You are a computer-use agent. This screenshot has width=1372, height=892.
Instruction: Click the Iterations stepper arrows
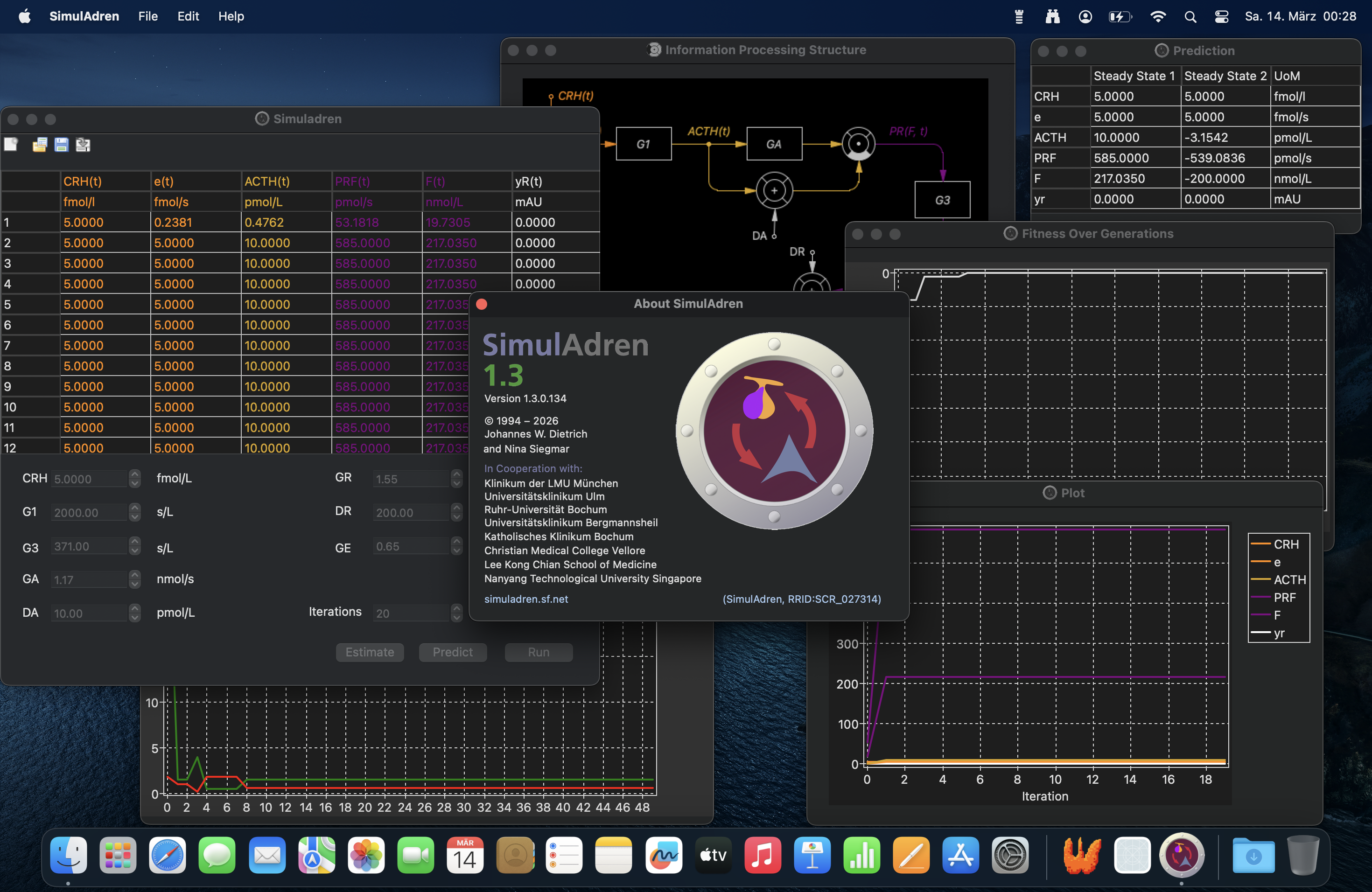[456, 613]
